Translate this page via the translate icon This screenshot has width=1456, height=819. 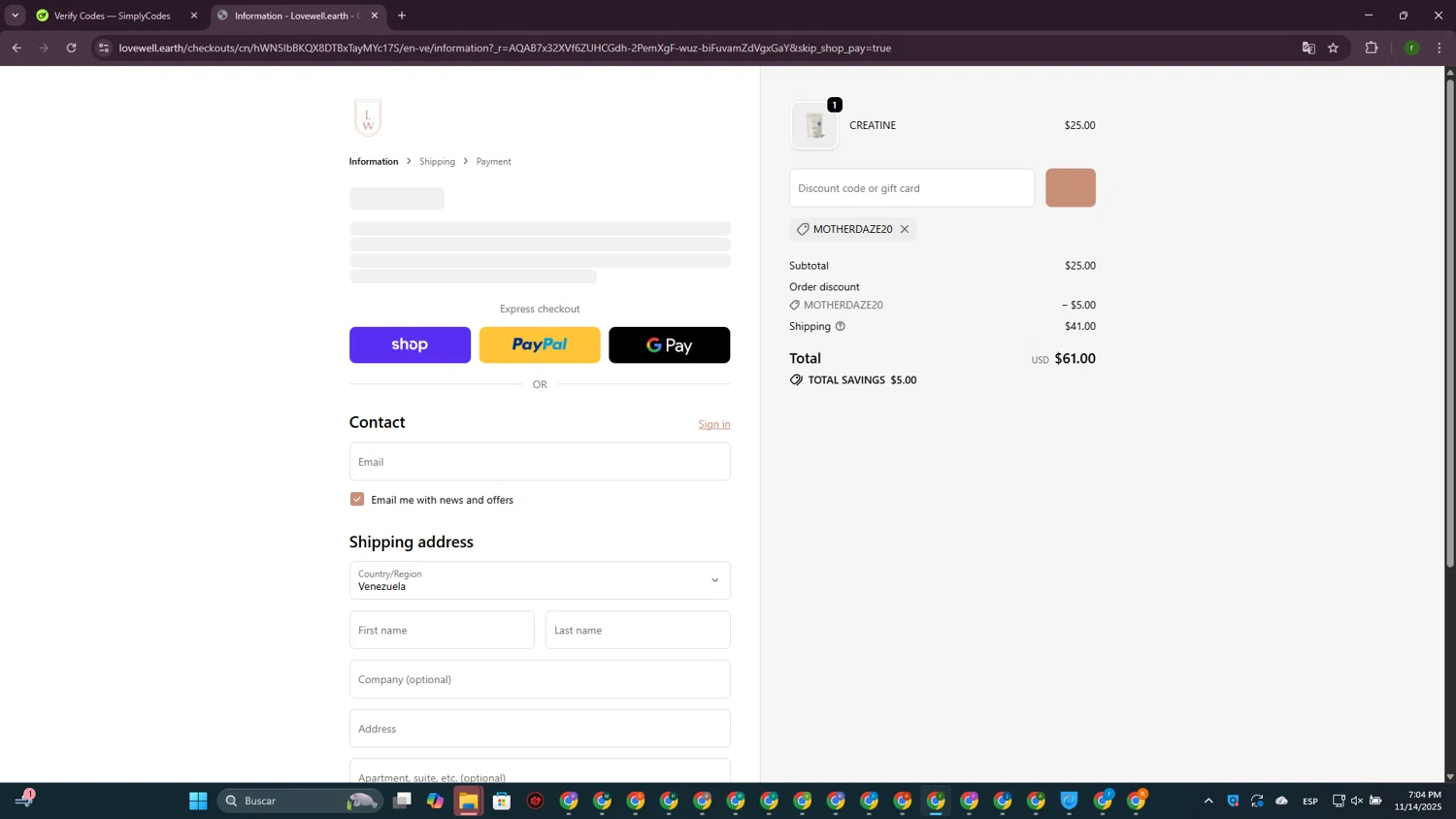(1308, 48)
